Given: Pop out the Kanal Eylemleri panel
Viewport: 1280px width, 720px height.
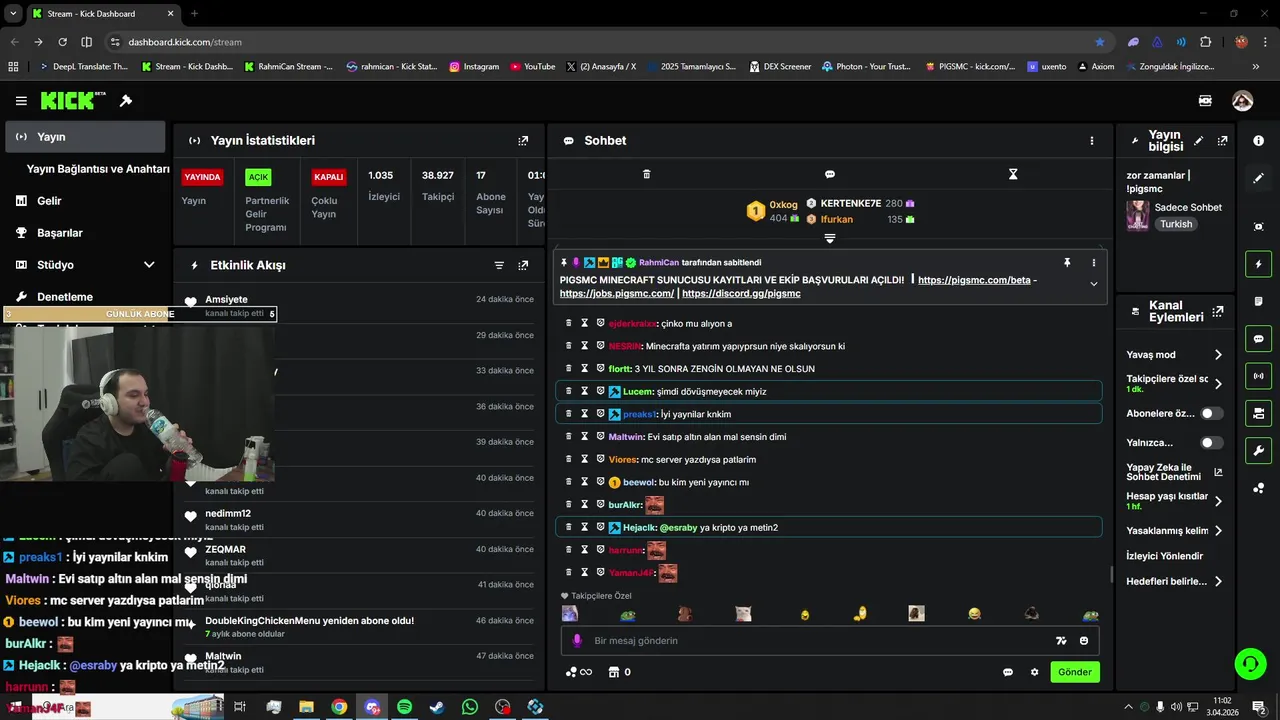Looking at the screenshot, I should point(1218,311).
